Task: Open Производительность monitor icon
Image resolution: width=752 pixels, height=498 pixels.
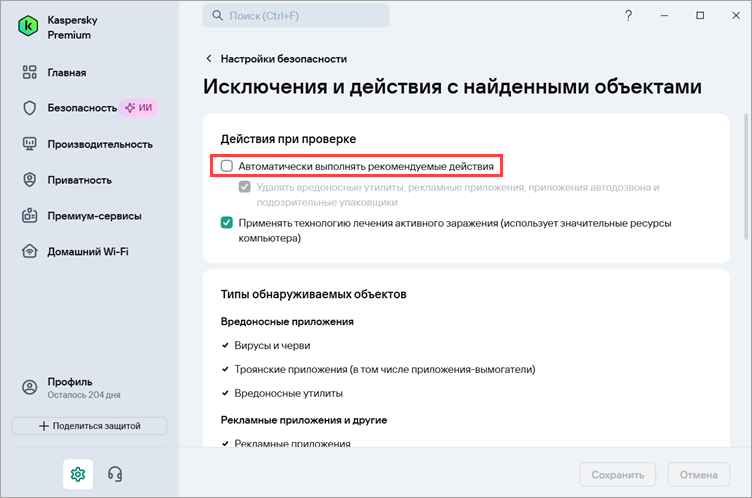Action: pyautogui.click(x=30, y=144)
